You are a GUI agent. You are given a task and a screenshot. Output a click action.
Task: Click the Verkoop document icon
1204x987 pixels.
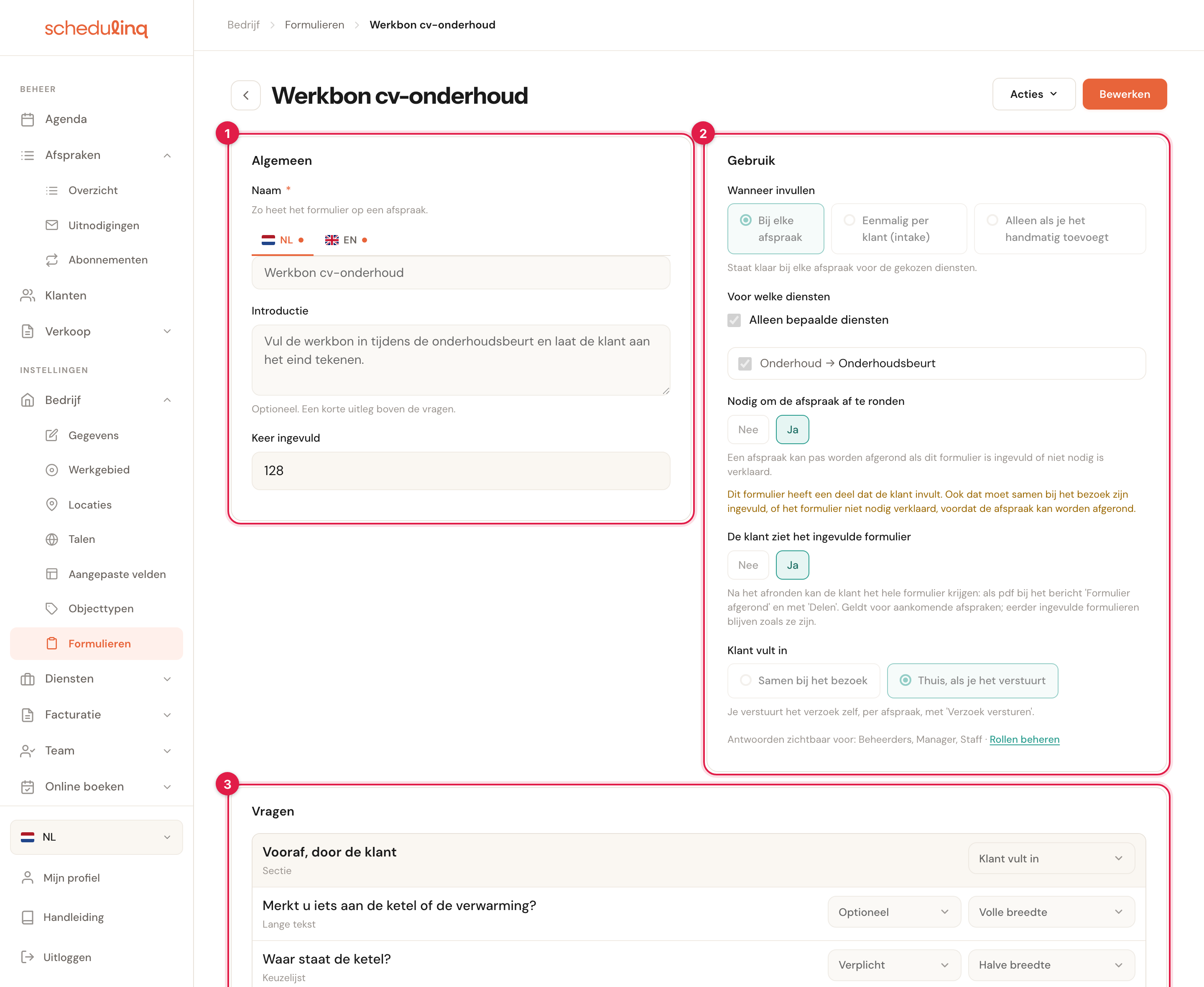(27, 332)
